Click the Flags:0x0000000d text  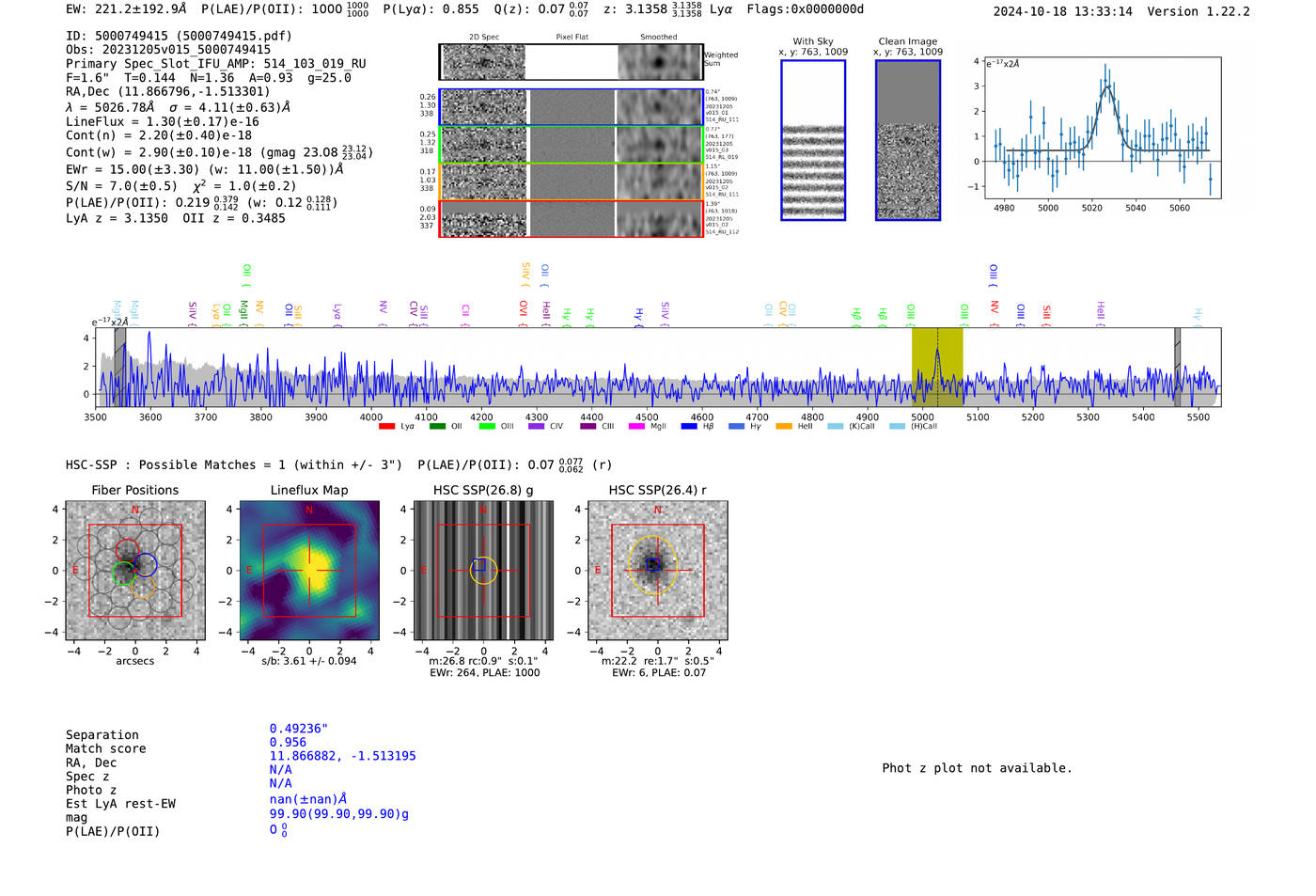coord(806,9)
